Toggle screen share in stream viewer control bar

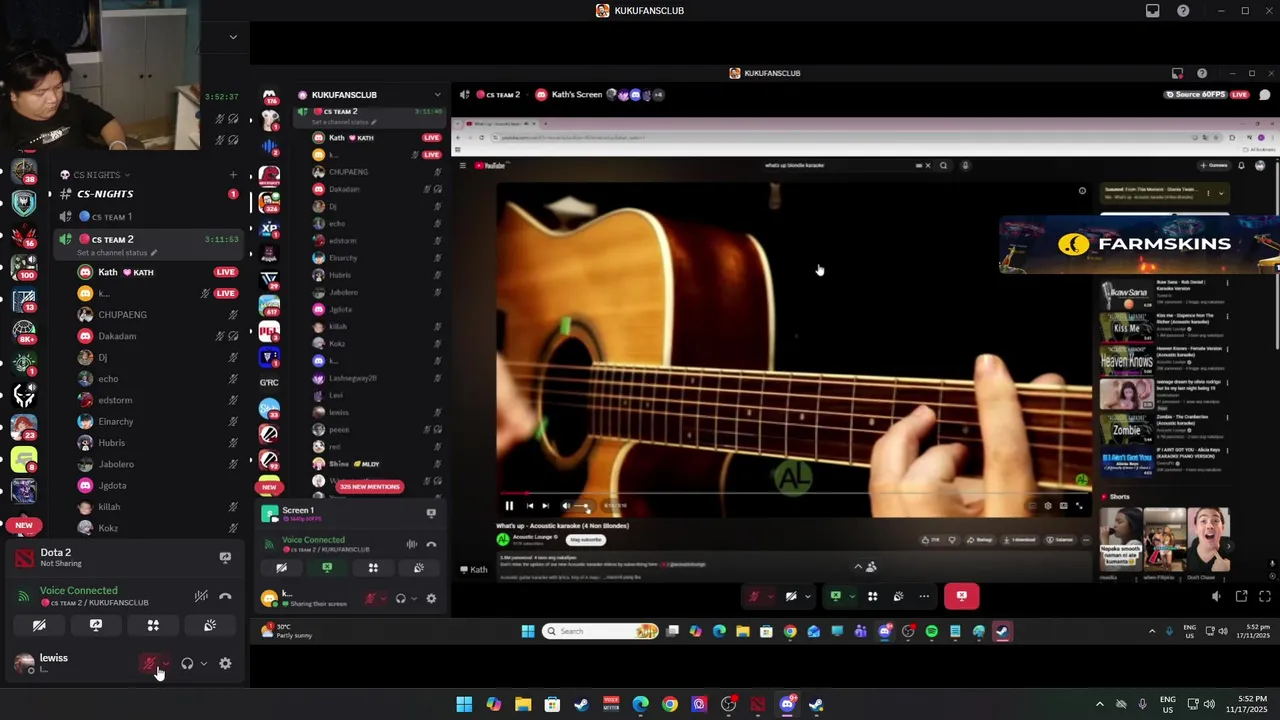tap(836, 596)
